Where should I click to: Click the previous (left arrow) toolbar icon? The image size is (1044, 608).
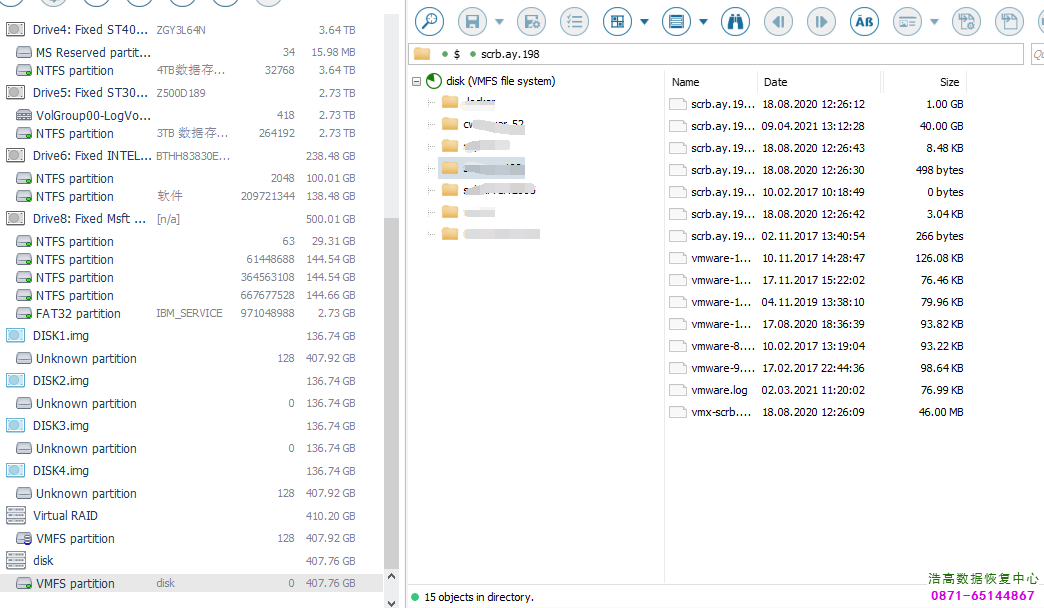coord(778,20)
